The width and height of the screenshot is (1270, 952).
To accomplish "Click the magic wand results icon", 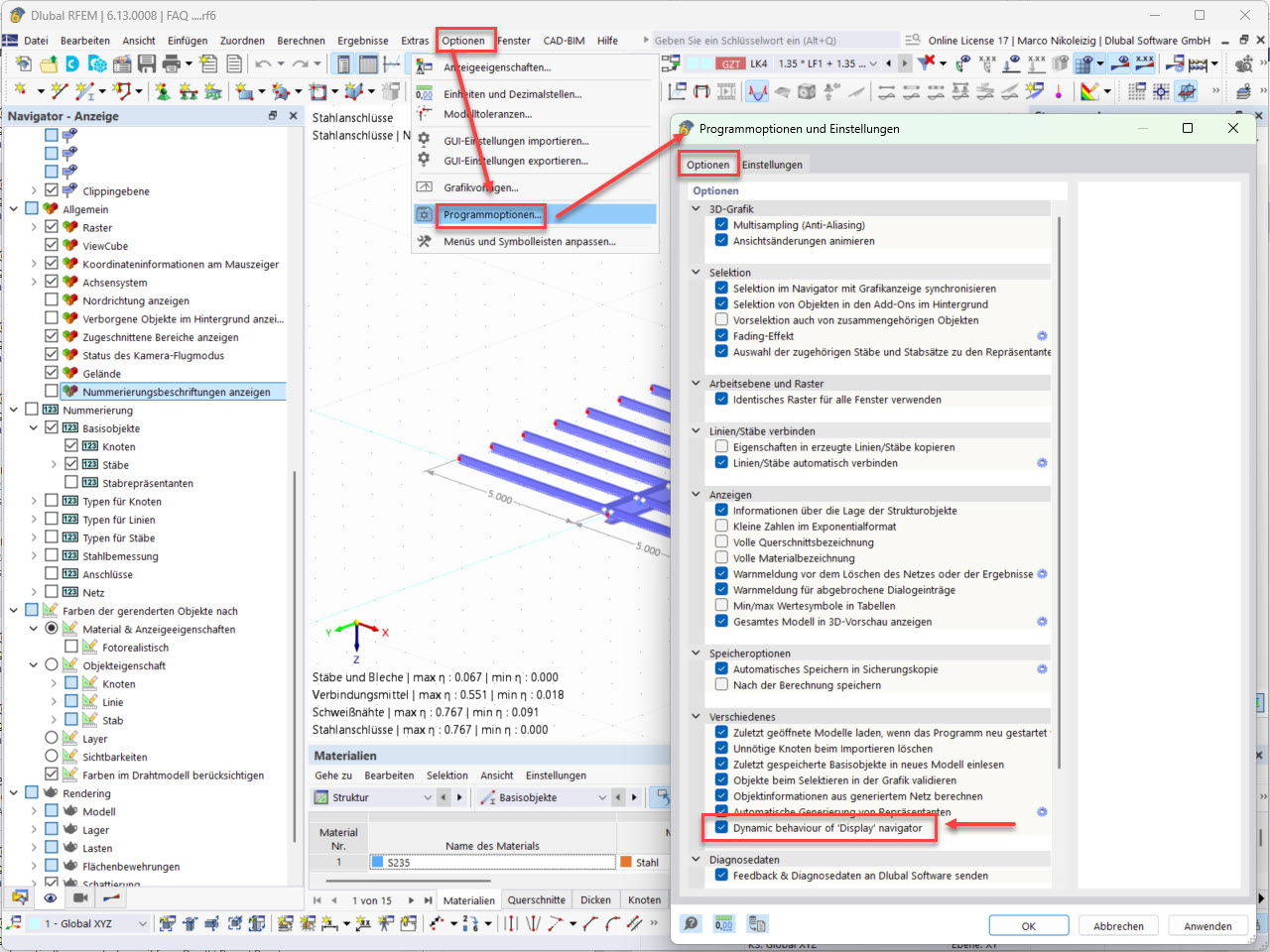I will click(1035, 89).
